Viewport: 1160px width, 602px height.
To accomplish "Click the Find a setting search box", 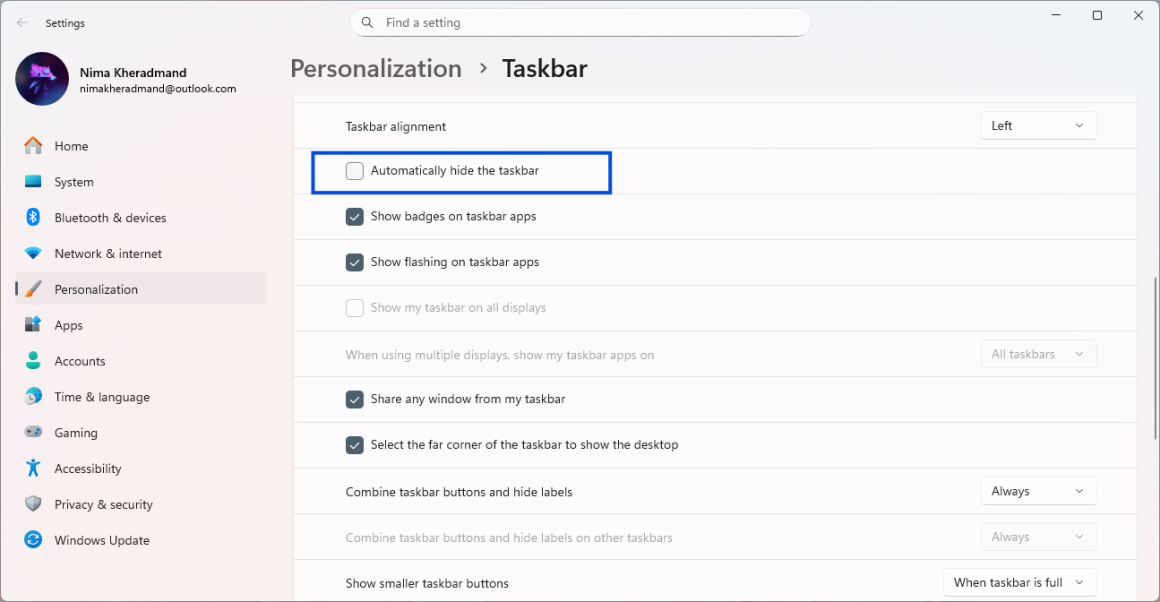I will pos(580,23).
